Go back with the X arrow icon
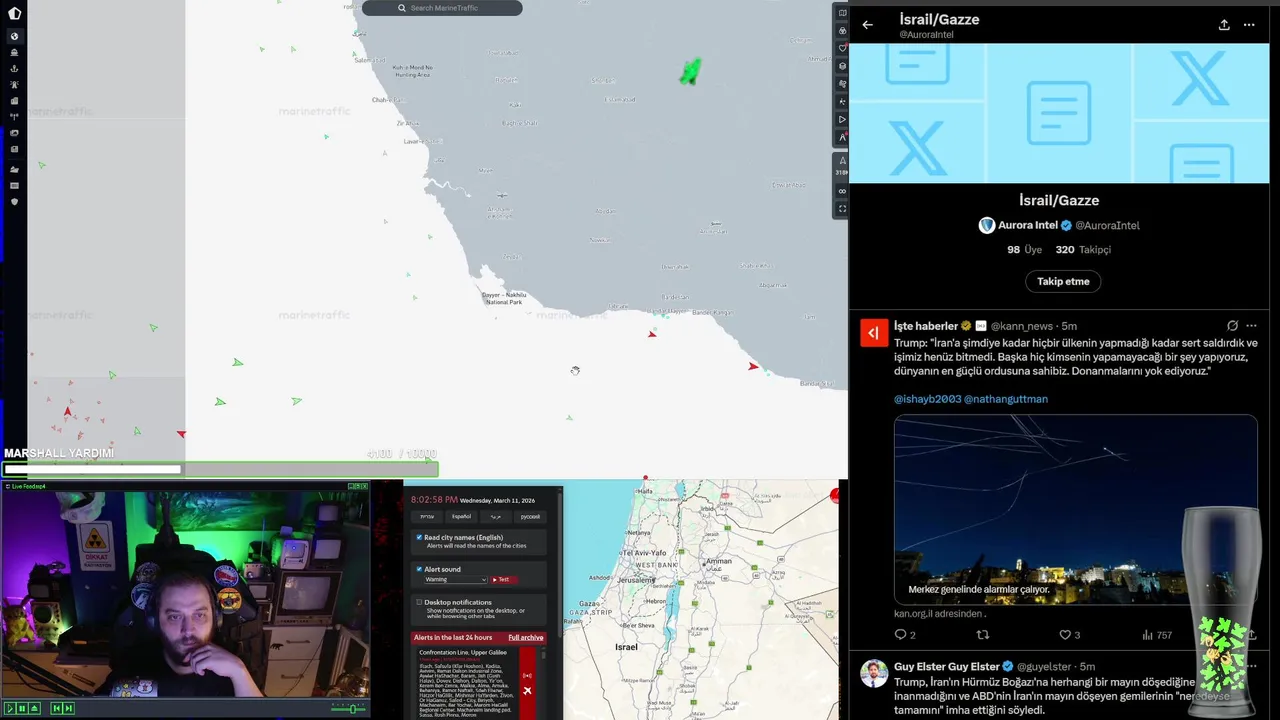The image size is (1280, 720). tap(867, 25)
